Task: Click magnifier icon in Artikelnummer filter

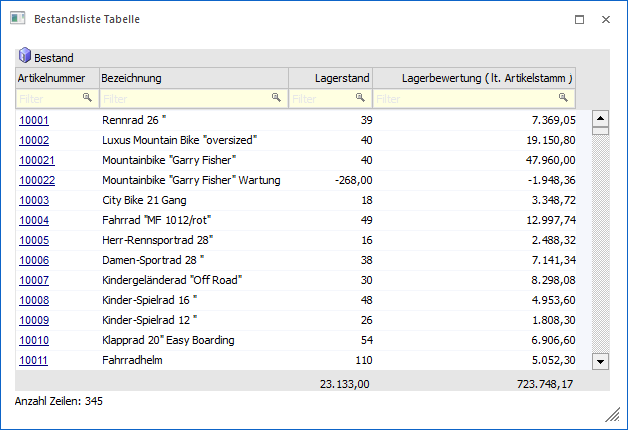Action: [87, 98]
